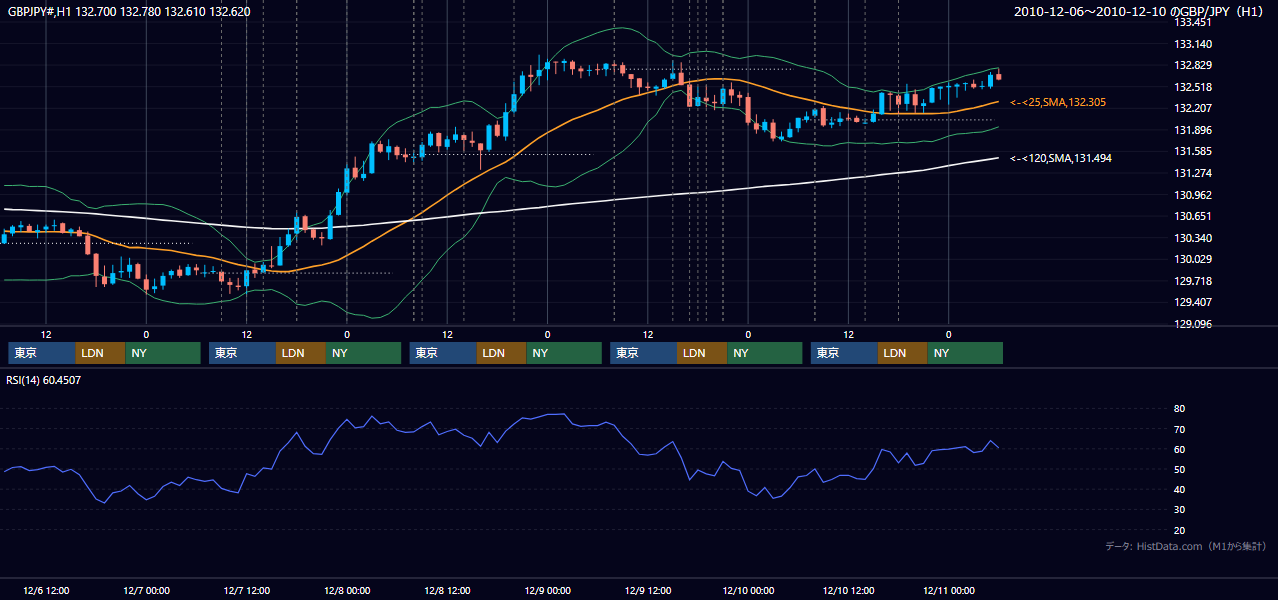Image resolution: width=1278 pixels, height=600 pixels.
Task: Click RSI scale value 40
Action: point(1179,489)
